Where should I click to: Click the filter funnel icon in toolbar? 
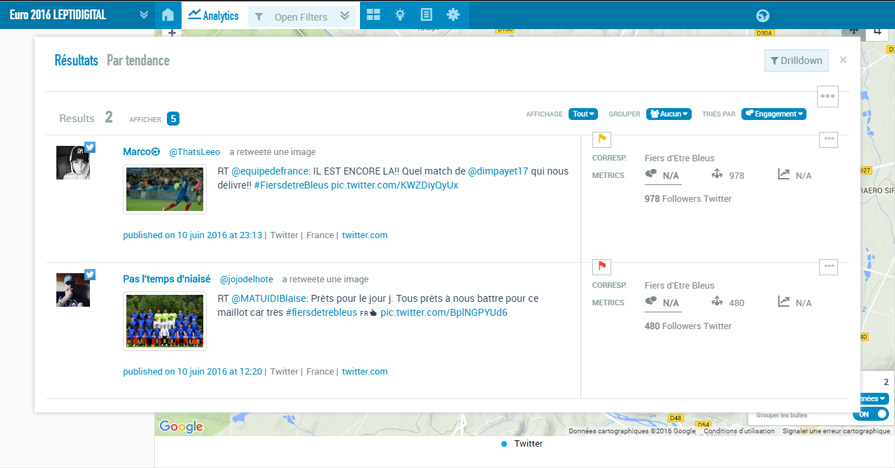pos(259,17)
